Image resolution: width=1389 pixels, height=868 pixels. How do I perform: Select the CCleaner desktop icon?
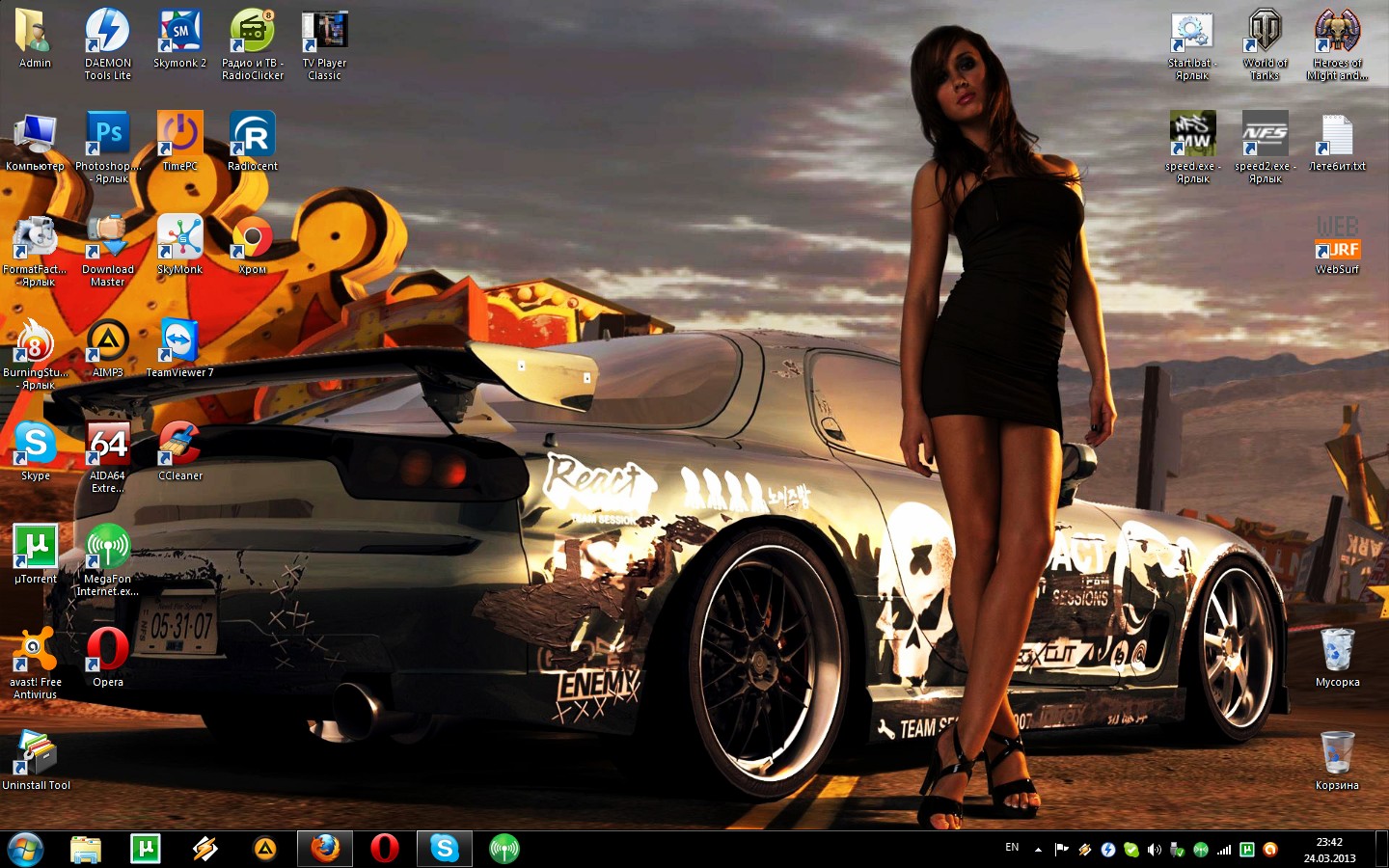coord(180,452)
